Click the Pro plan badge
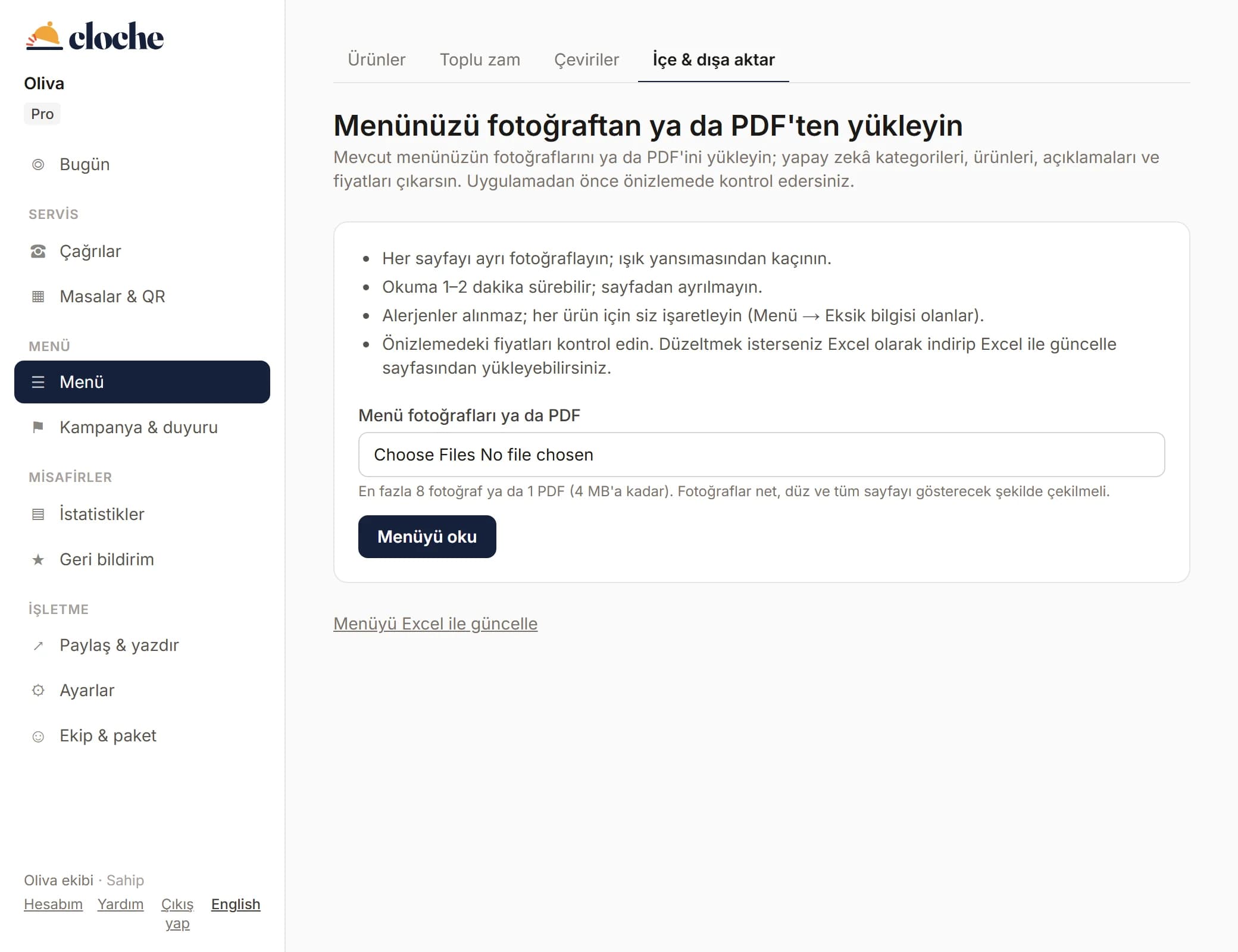Screen dimensions: 1238x952 pos(42,114)
